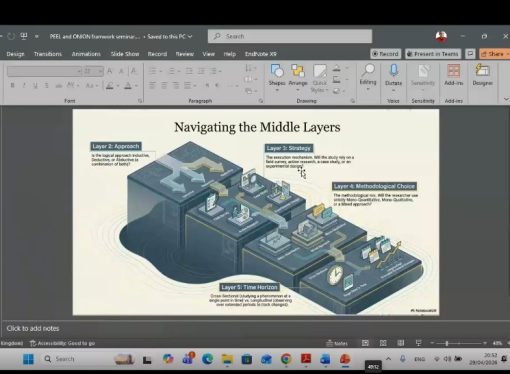Click the Shape Effects icon

pos(337,90)
